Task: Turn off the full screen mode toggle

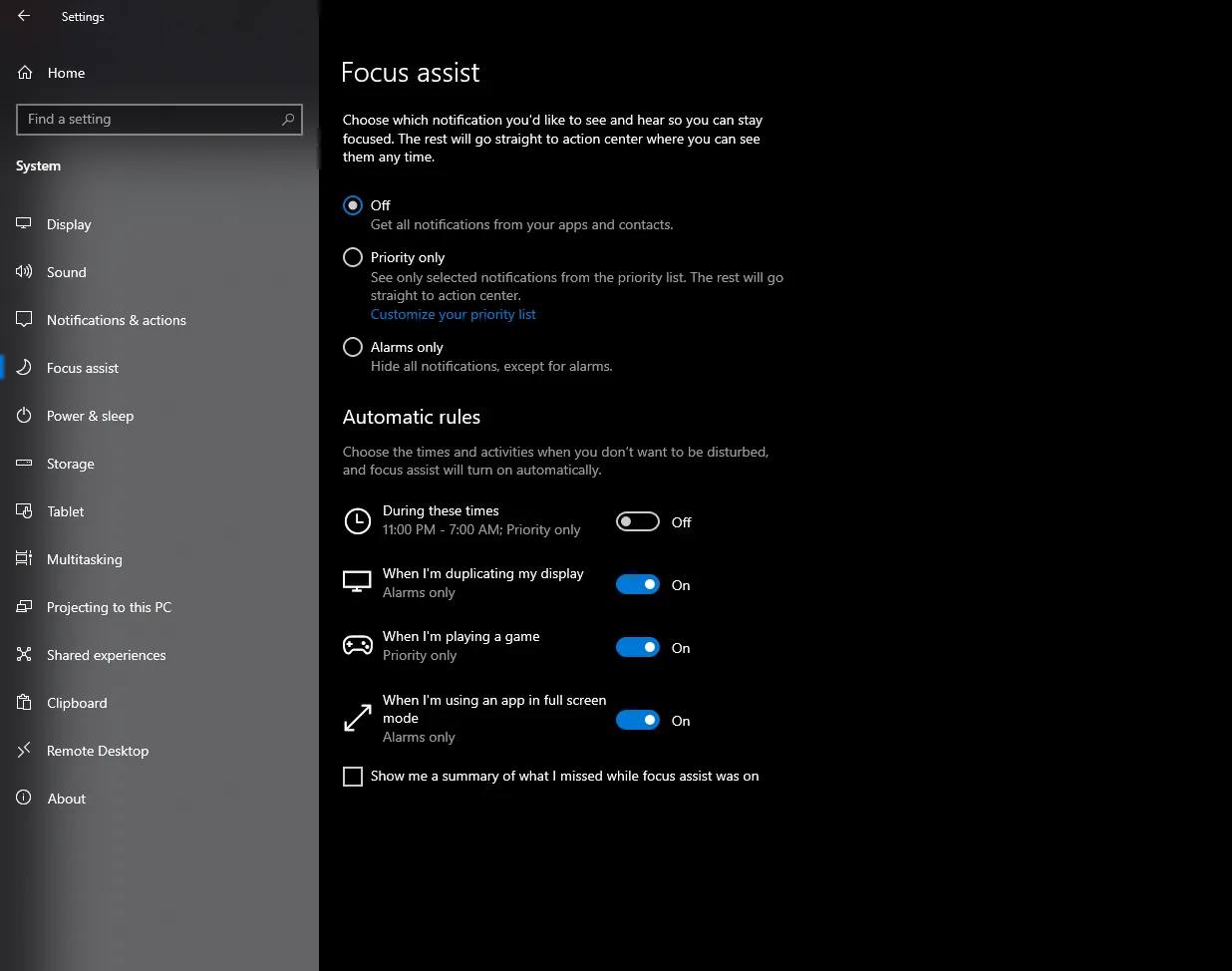Action: click(638, 720)
